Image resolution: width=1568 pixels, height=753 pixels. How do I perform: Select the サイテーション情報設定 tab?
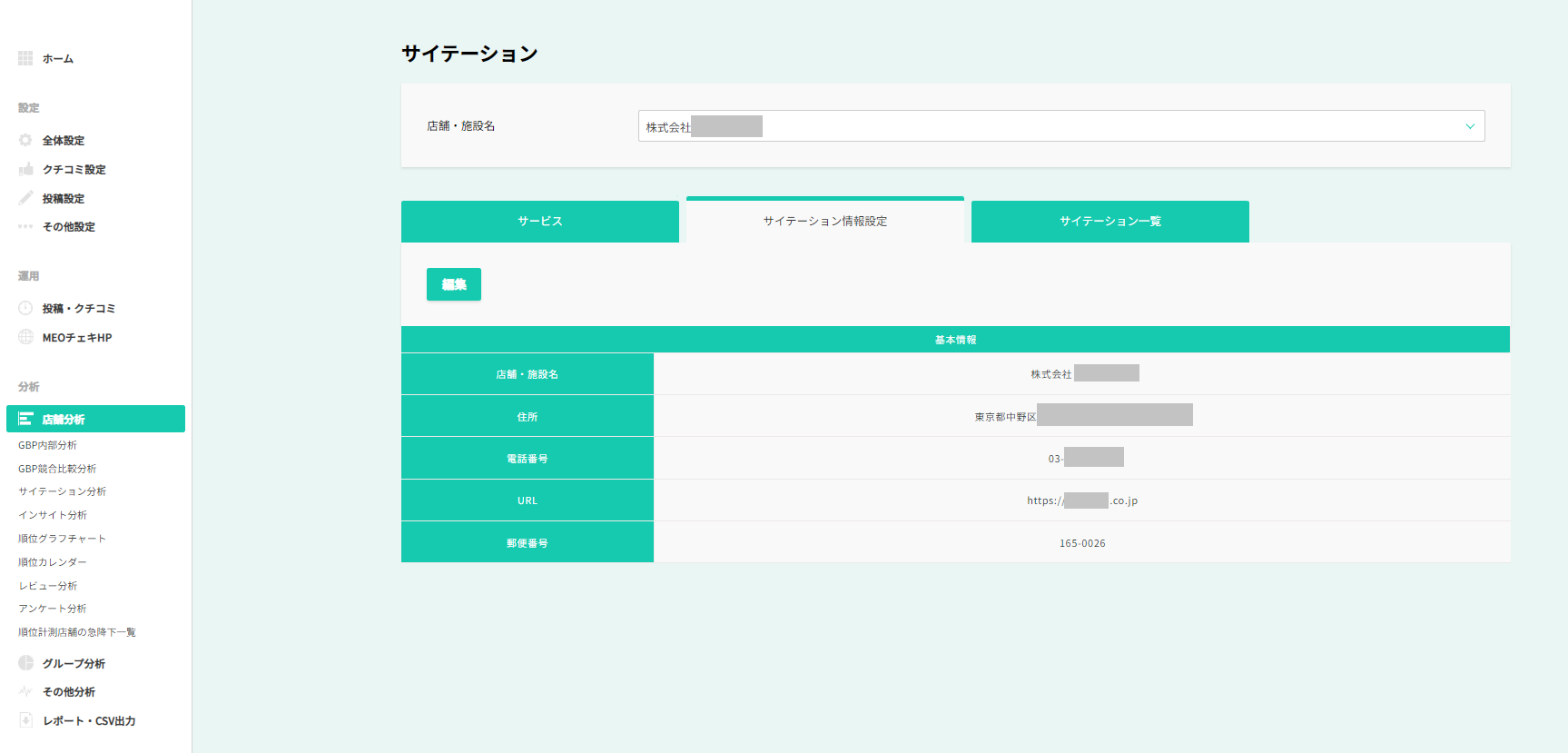point(824,221)
